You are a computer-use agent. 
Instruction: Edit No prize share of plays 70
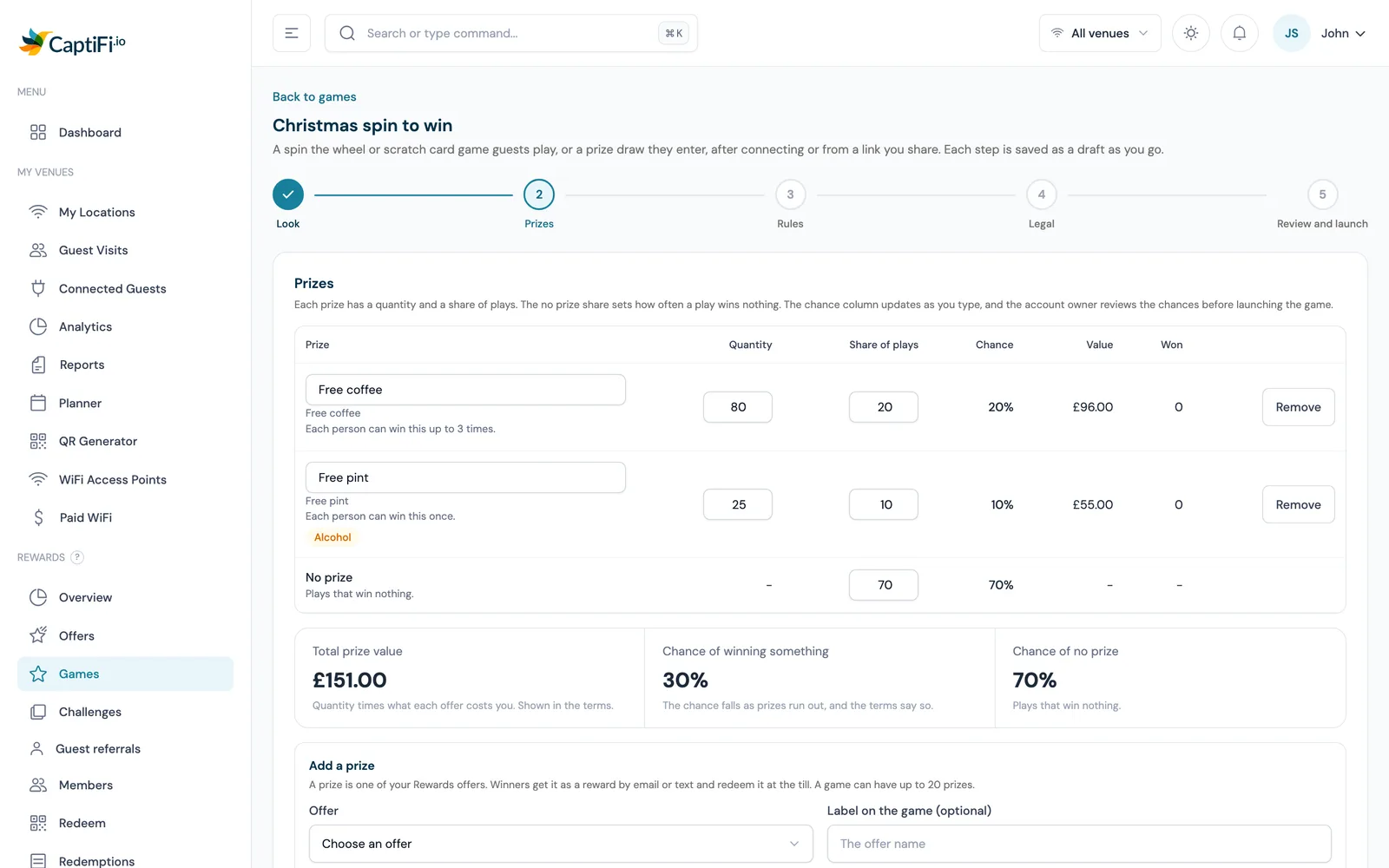[884, 585]
